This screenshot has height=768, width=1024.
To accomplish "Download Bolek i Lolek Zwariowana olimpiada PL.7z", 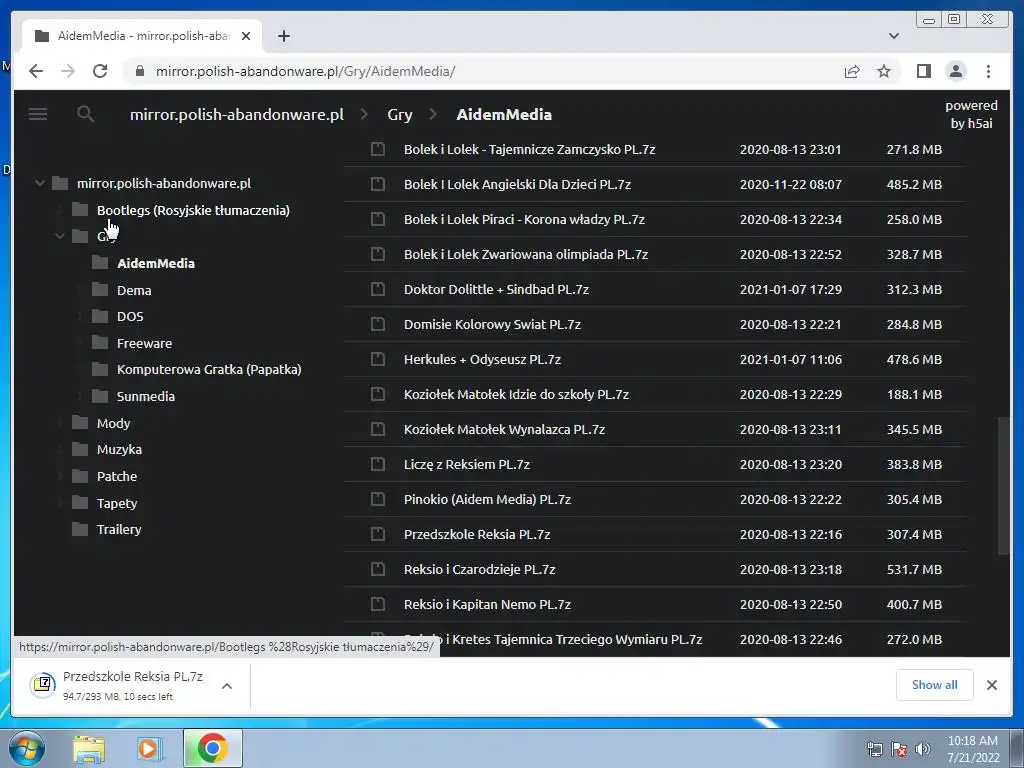I will click(x=526, y=254).
